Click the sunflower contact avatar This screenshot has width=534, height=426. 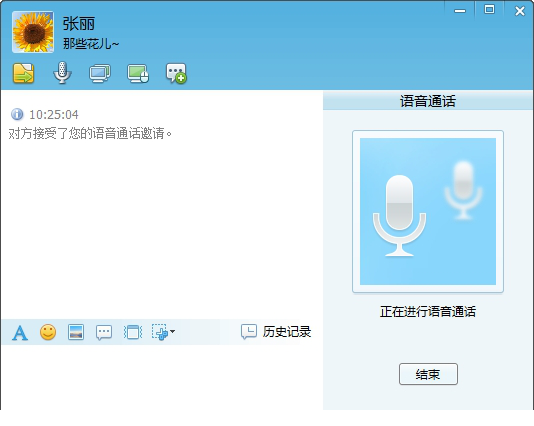pos(33,32)
